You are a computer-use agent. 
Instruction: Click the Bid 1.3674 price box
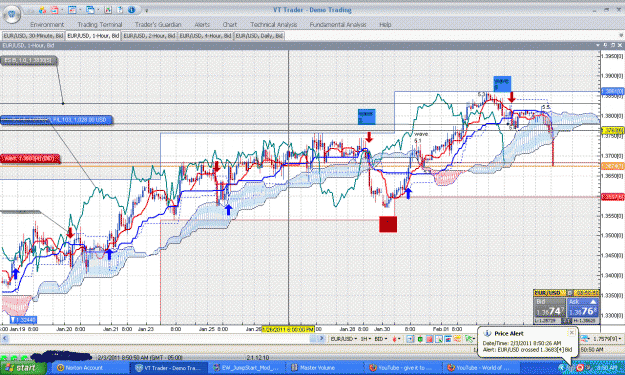(549, 308)
